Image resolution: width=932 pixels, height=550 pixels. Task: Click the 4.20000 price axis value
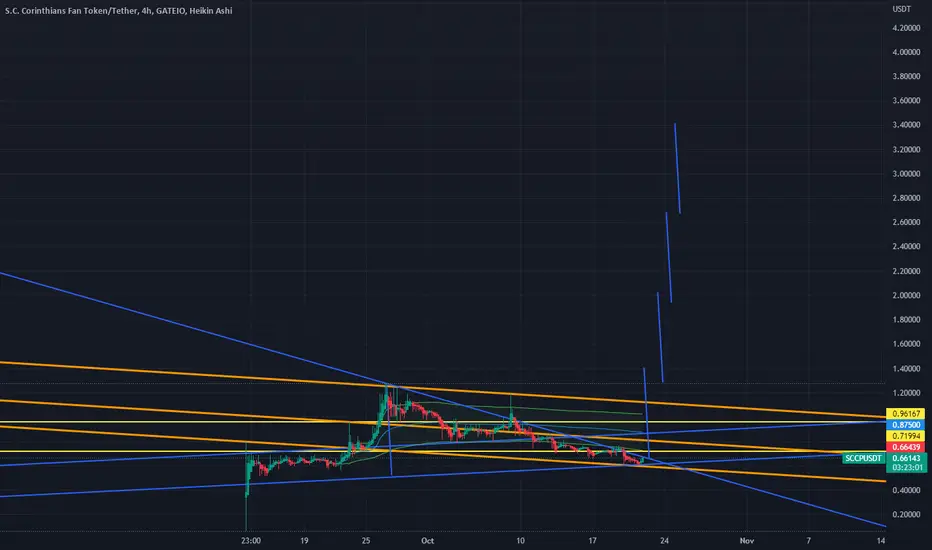tap(906, 28)
